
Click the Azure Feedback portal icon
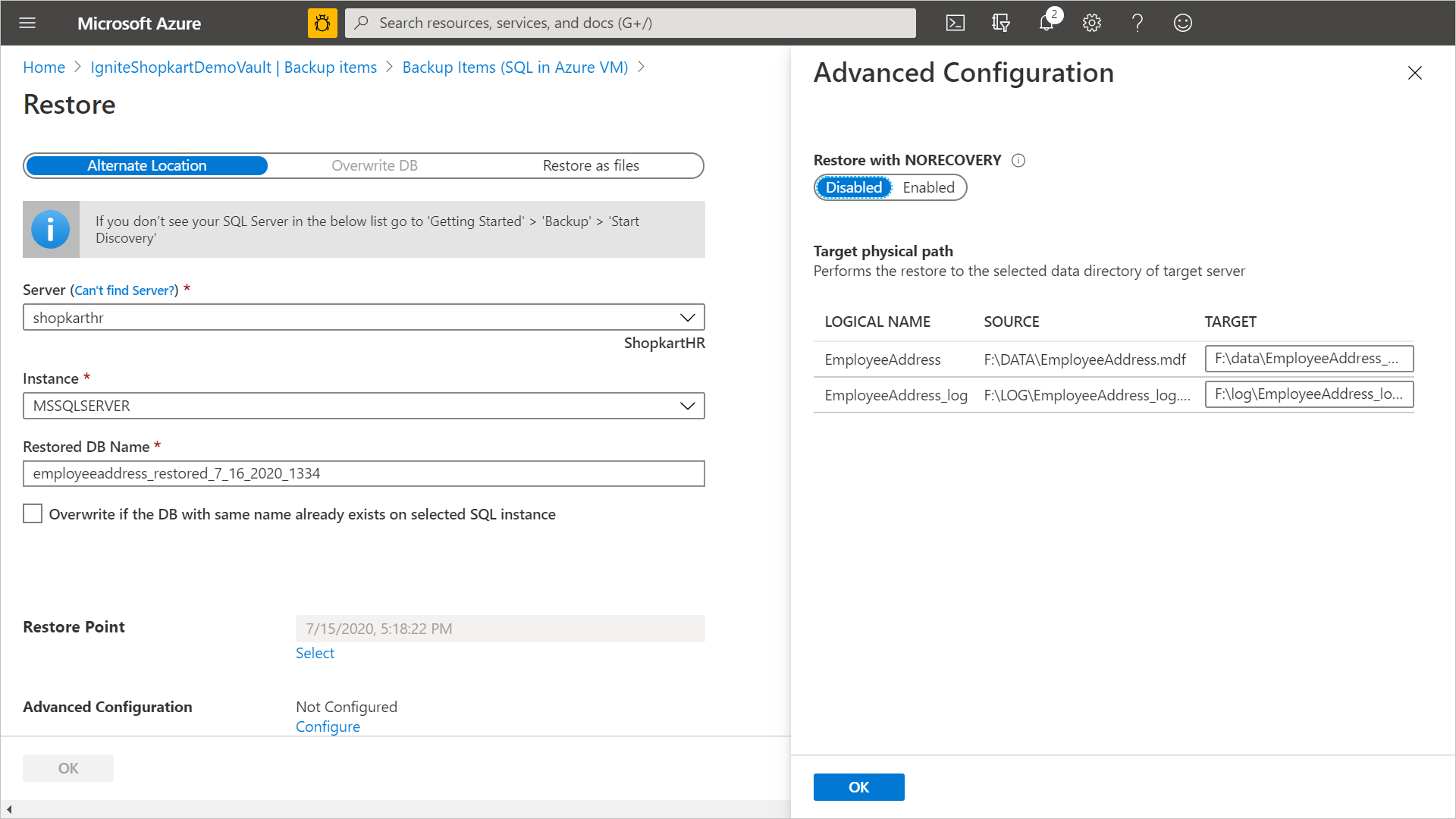(1182, 22)
